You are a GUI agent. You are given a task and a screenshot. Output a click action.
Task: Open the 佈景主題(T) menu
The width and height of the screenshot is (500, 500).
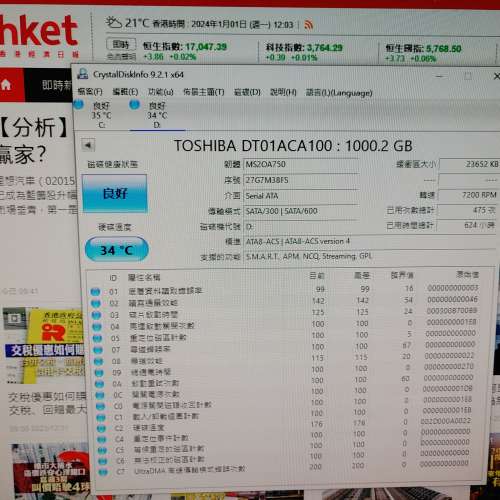[x=204, y=92]
